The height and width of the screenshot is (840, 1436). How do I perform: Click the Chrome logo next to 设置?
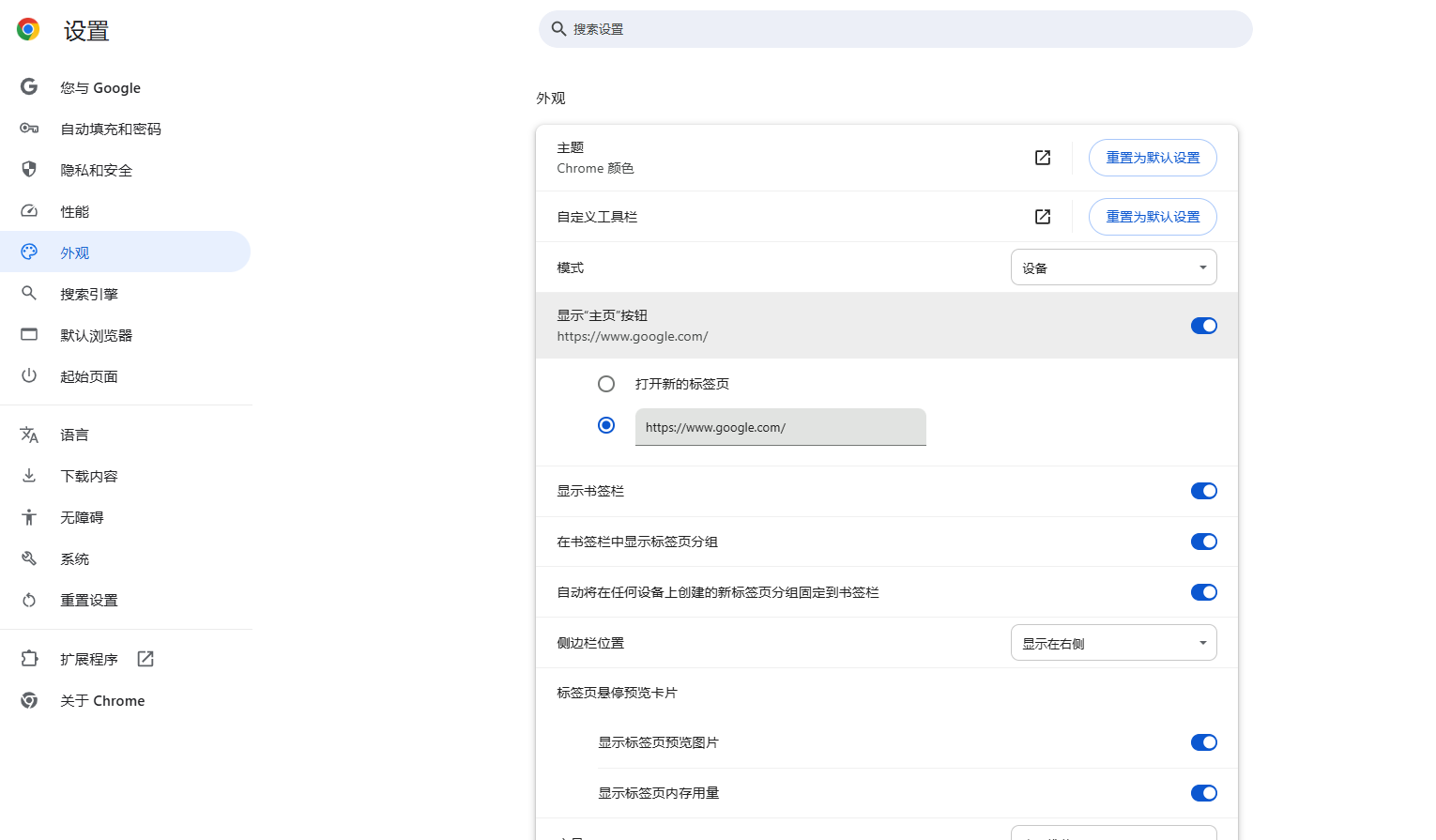(28, 30)
